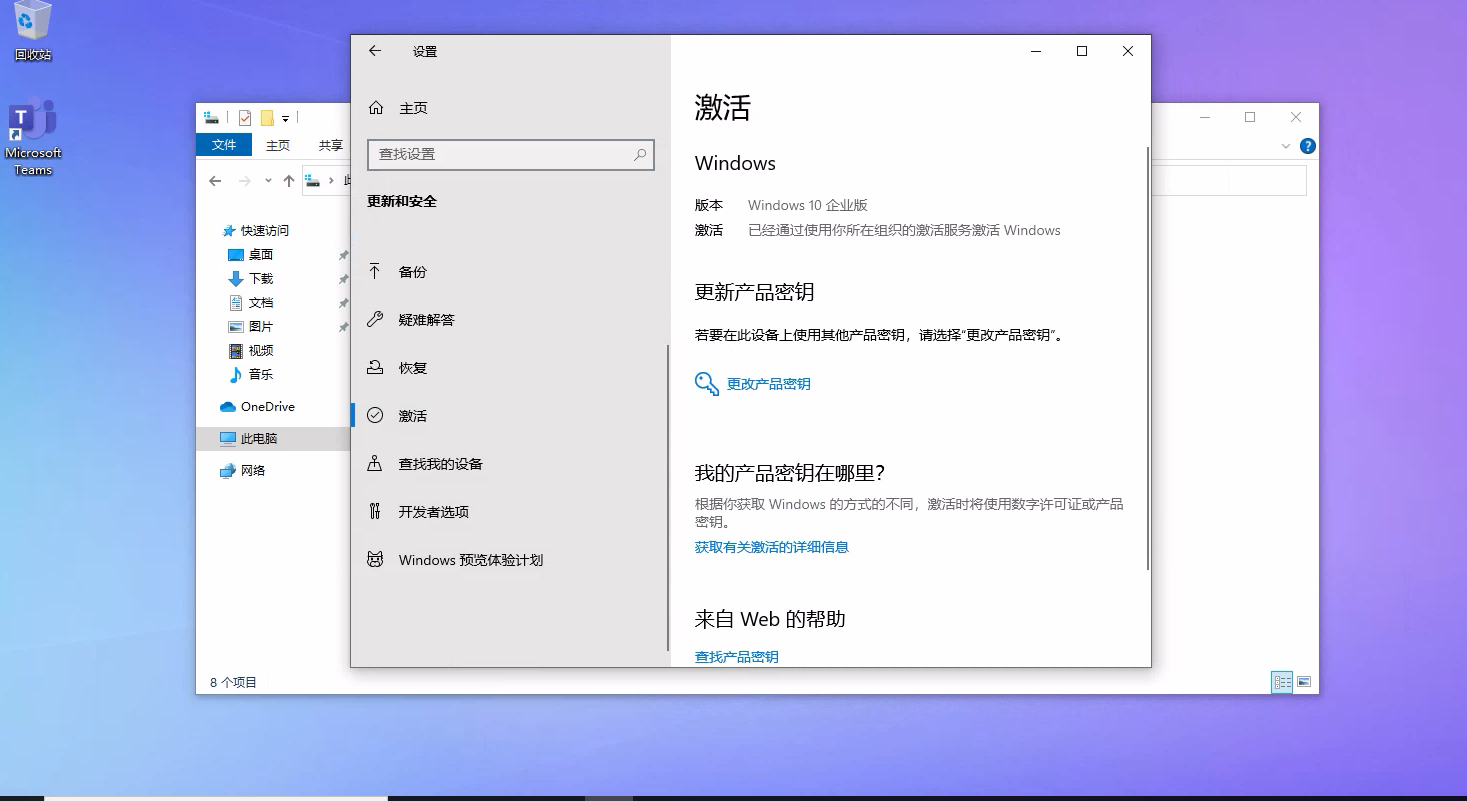Click the Explorer back navigation arrow

(x=215, y=181)
